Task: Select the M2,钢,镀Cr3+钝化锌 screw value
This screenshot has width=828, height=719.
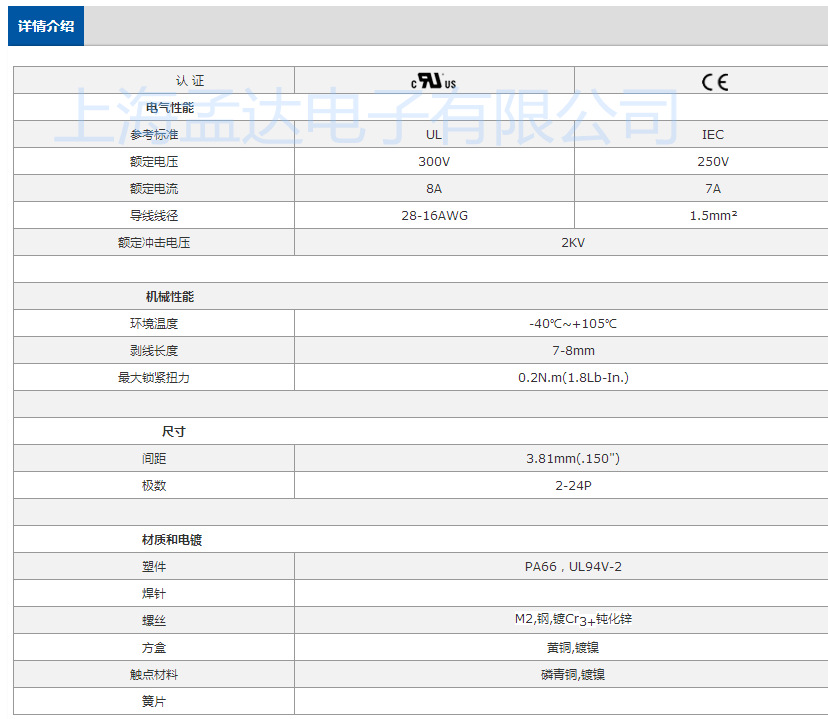Action: coord(573,619)
